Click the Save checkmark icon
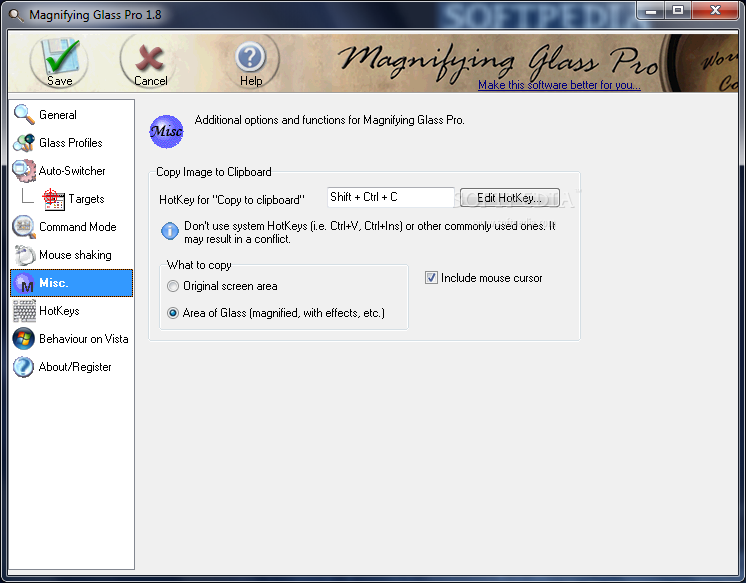746x583 pixels. [59, 56]
